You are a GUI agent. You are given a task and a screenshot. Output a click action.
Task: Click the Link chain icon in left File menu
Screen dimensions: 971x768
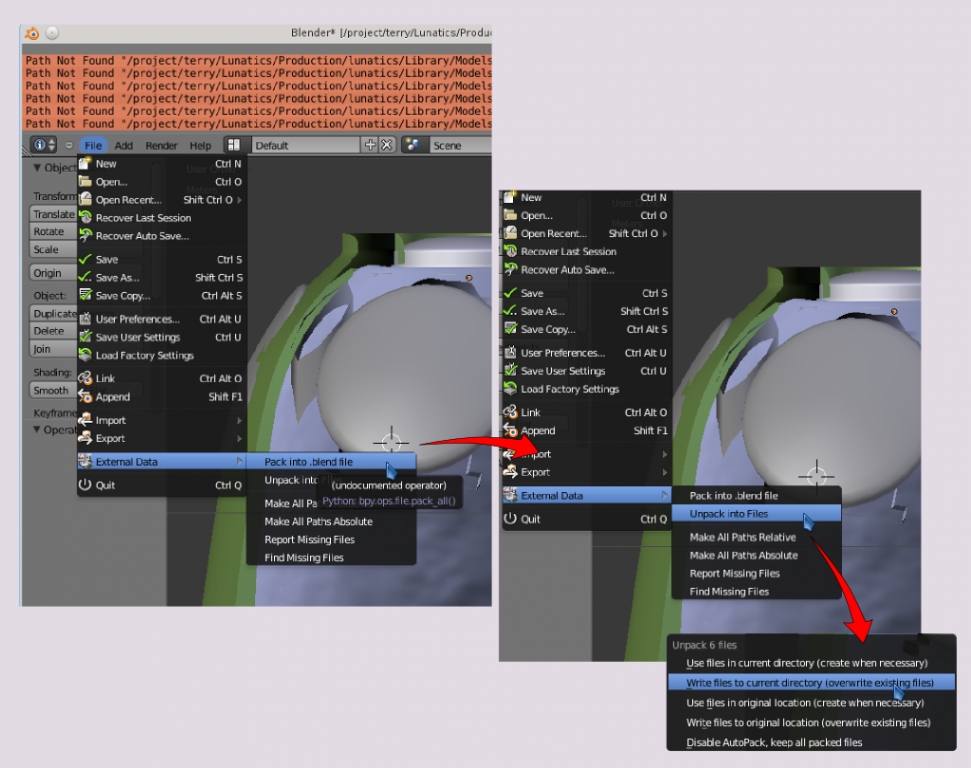point(85,378)
